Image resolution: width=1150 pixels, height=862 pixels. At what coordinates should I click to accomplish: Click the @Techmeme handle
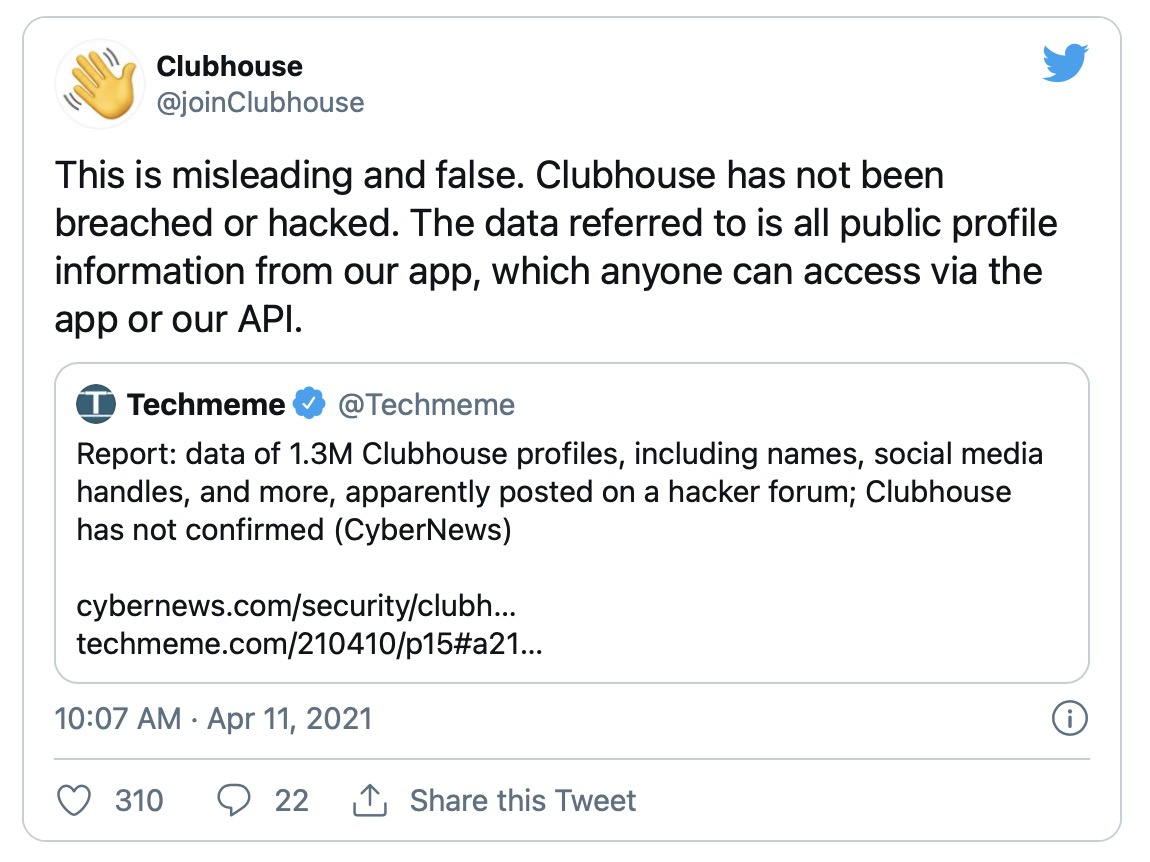[427, 405]
